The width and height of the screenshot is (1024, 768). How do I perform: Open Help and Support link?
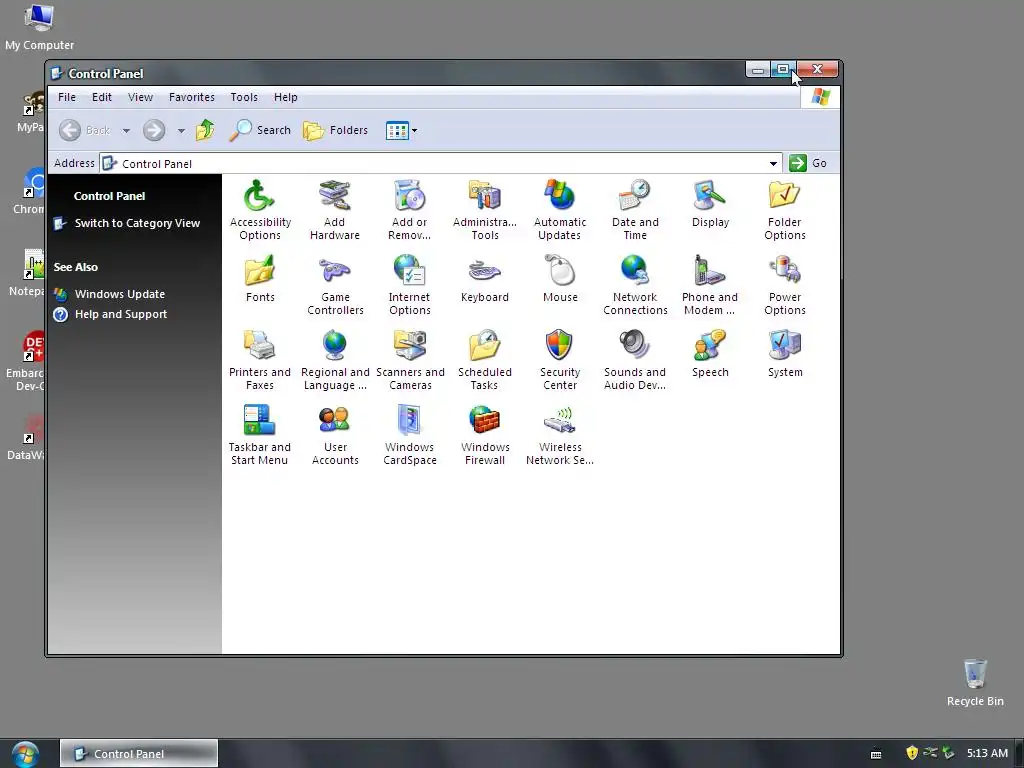click(110, 314)
